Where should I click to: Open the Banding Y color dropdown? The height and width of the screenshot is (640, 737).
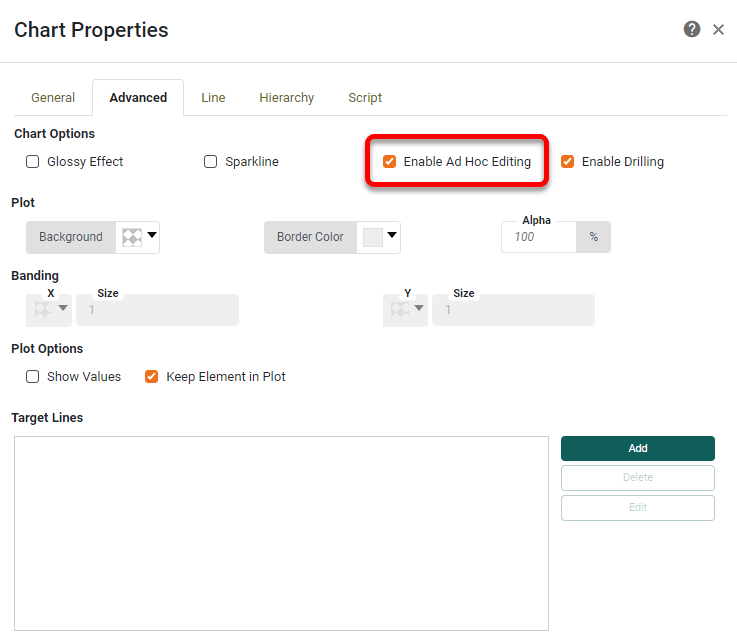click(x=420, y=310)
